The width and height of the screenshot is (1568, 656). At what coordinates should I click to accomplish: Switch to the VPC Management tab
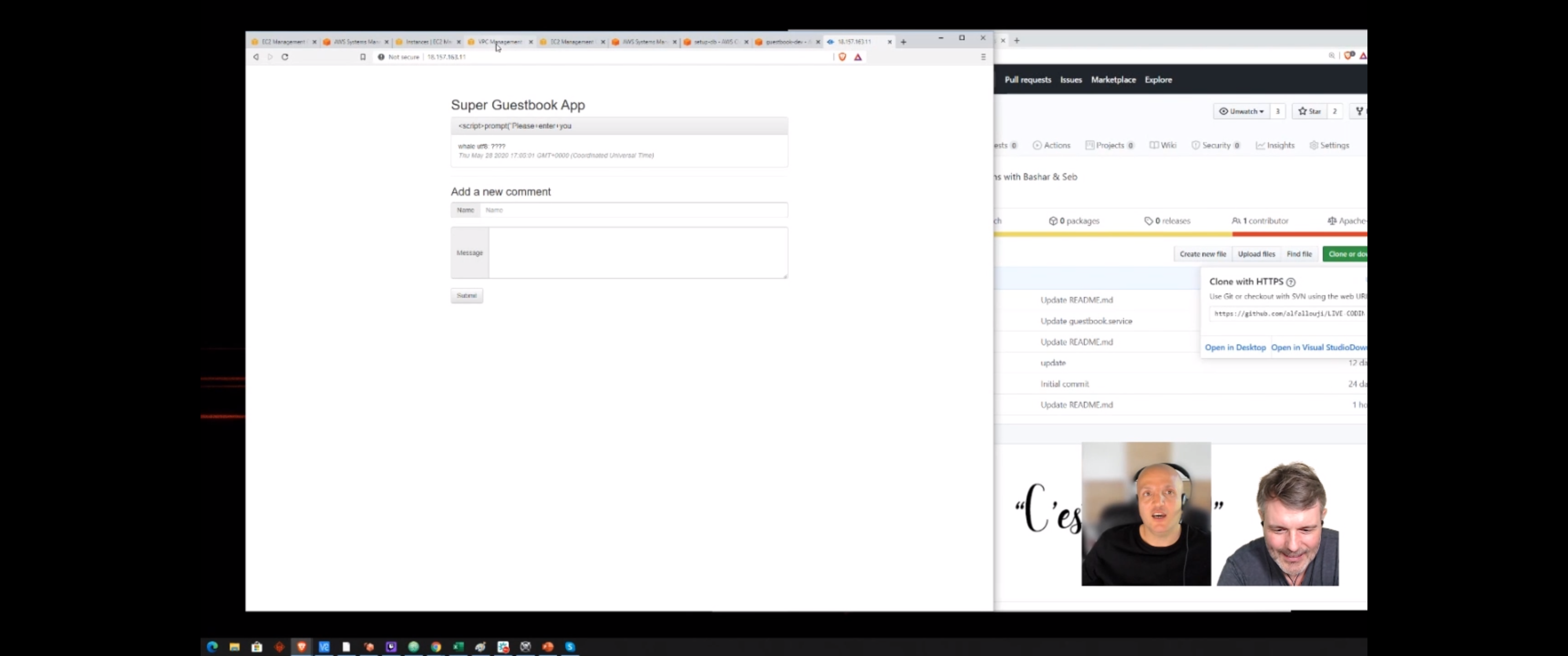[x=499, y=42]
